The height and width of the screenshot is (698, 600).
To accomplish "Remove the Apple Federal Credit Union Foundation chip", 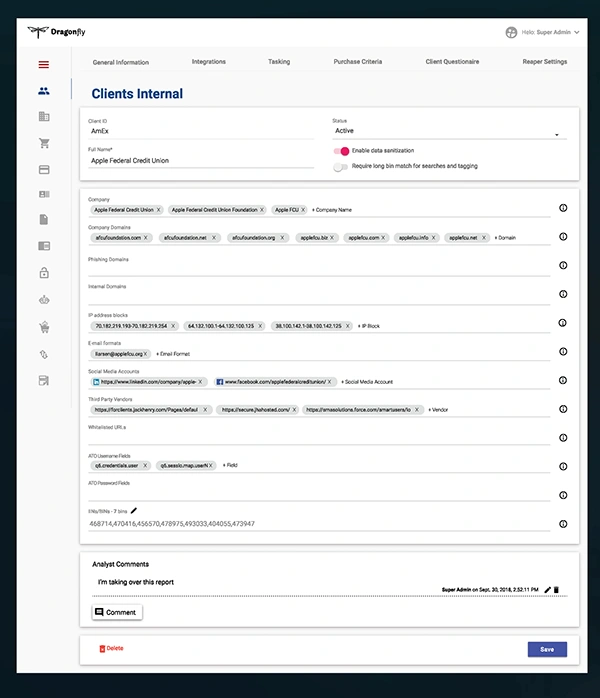I will tap(262, 210).
